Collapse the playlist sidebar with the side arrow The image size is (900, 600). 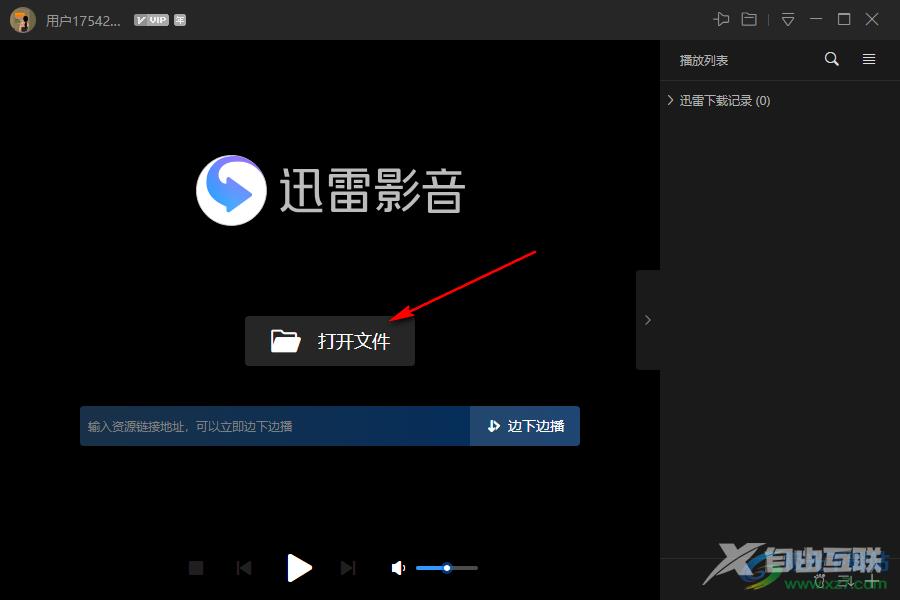click(x=648, y=320)
